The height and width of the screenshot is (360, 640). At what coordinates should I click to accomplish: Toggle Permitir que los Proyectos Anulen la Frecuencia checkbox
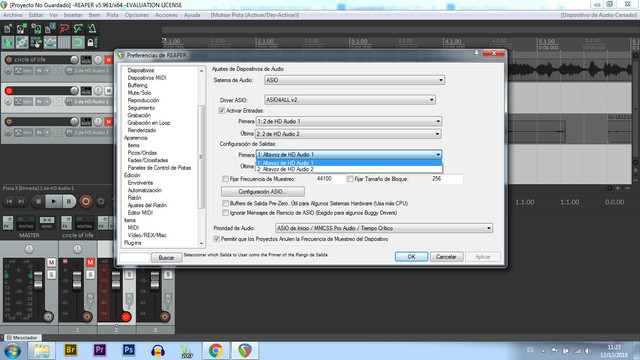pyautogui.click(x=217, y=239)
